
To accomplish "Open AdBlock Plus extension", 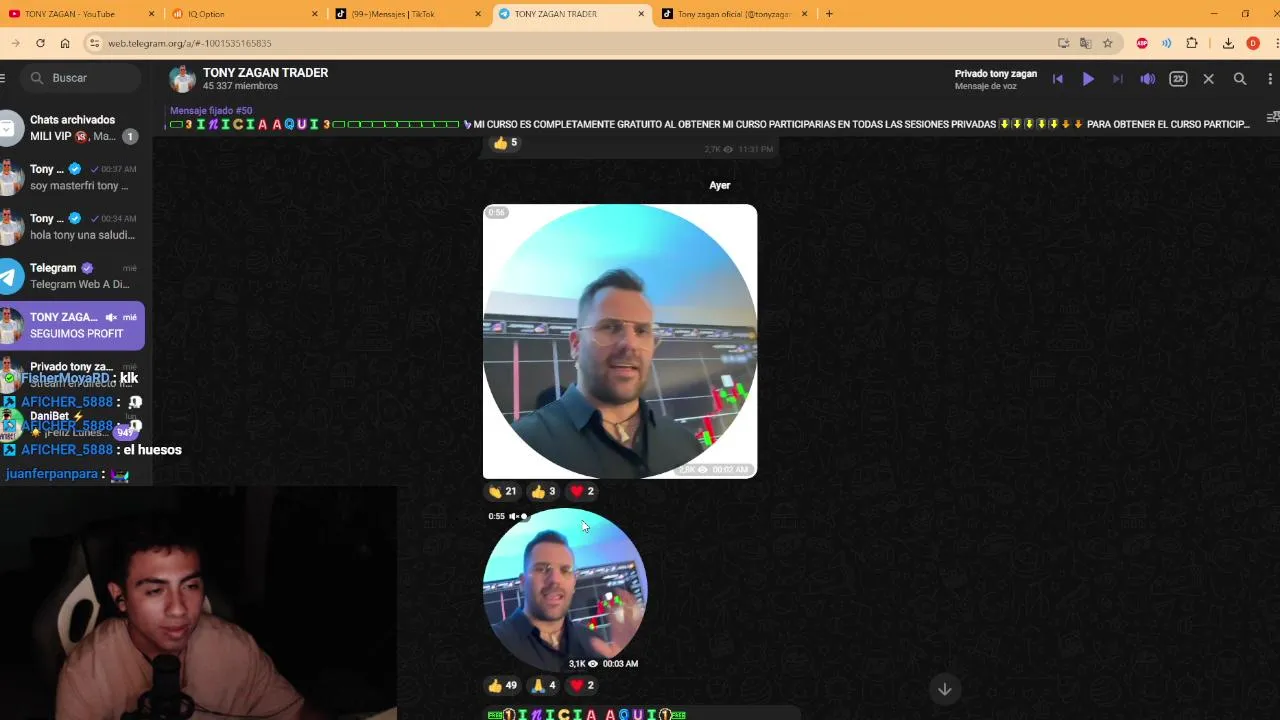I will (x=1142, y=43).
